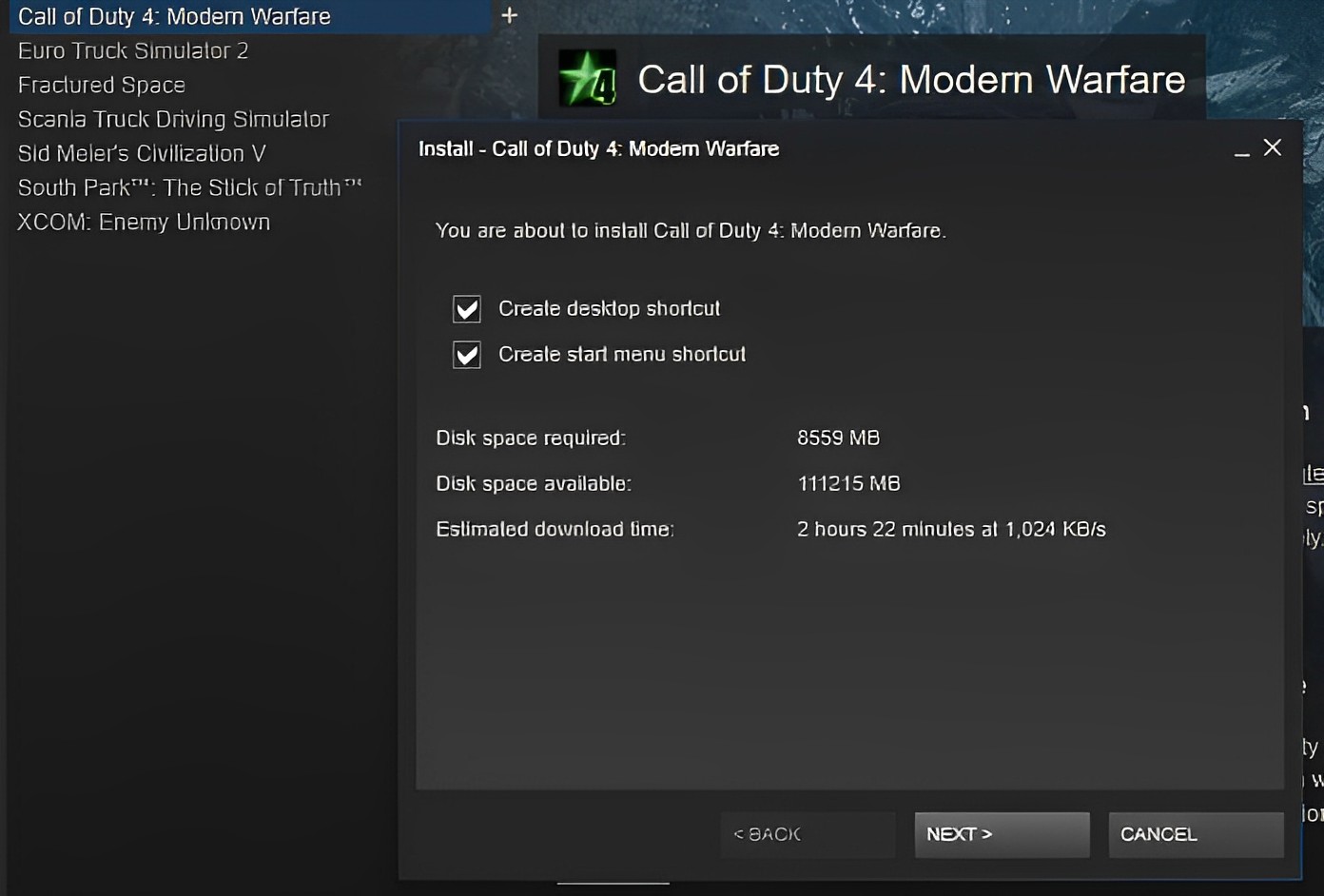Click the Create desktop shortcut label

[x=609, y=308]
